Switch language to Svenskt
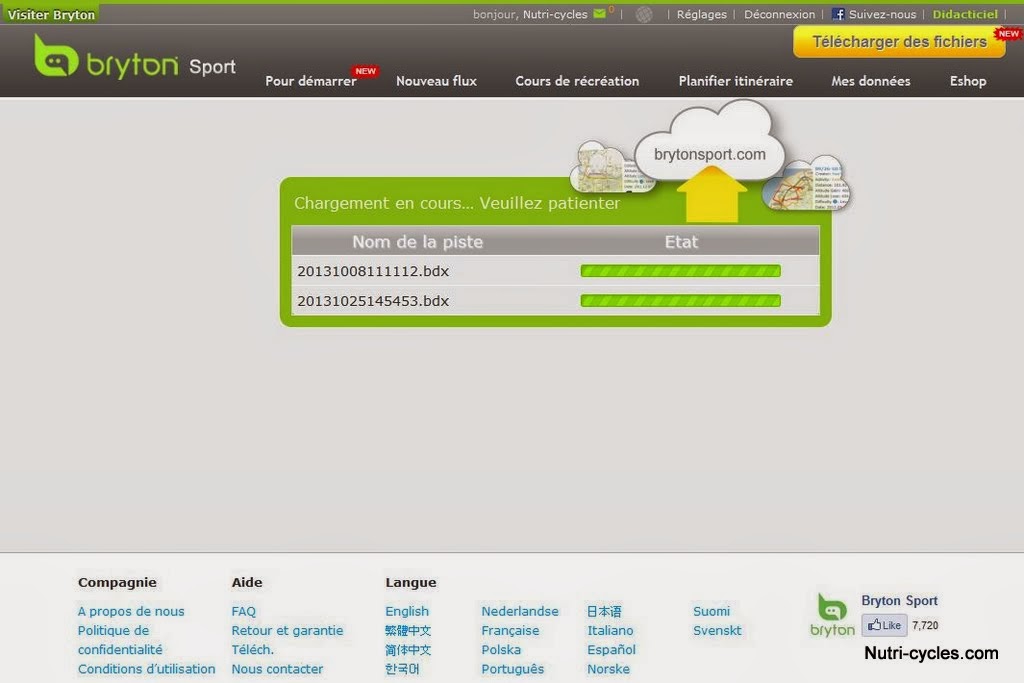Screen dimensions: 1024x683 pyautogui.click(x=717, y=630)
